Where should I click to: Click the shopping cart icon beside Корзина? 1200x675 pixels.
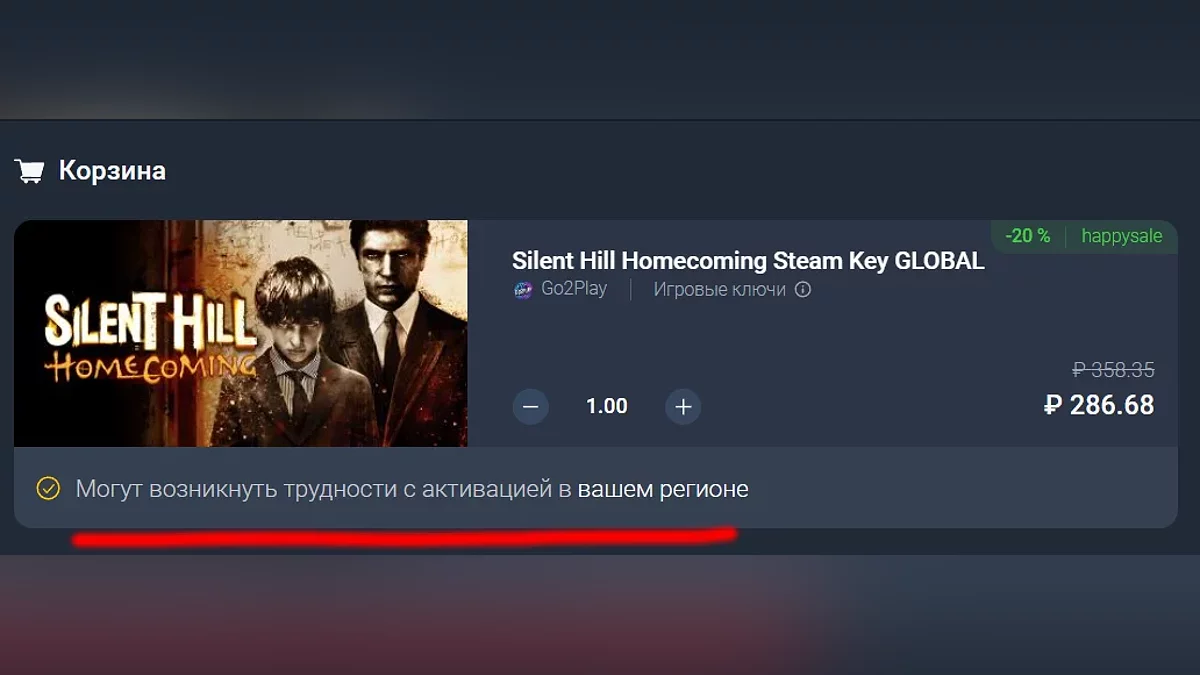click(x=29, y=172)
